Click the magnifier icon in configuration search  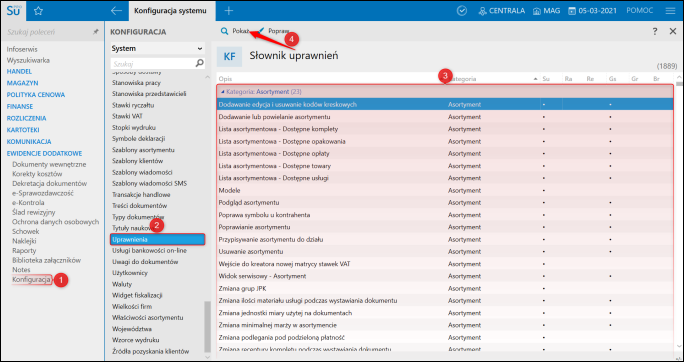point(199,63)
